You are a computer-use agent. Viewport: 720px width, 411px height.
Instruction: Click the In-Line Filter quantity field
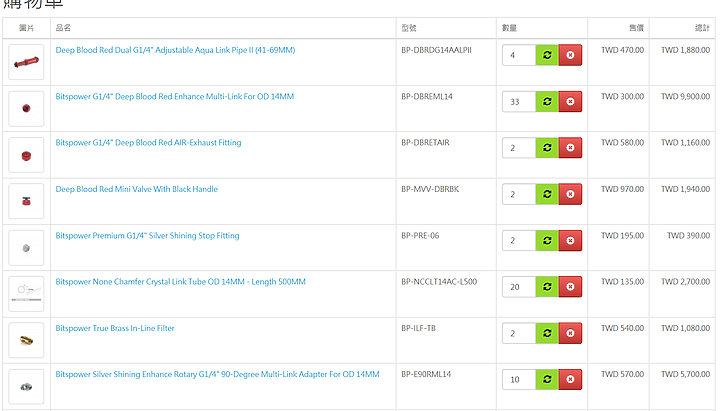point(519,333)
